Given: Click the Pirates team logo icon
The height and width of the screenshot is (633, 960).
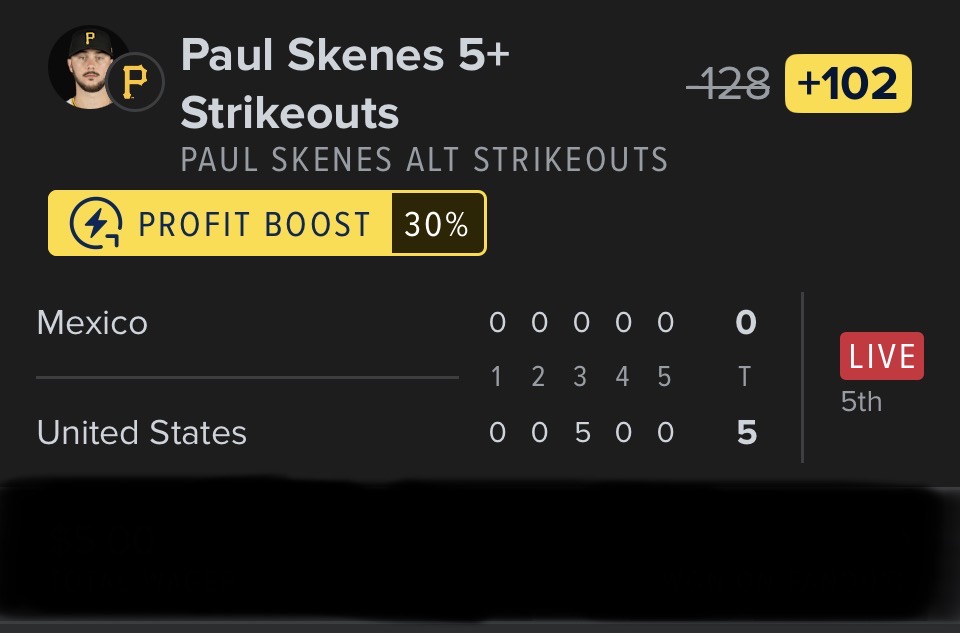Looking at the screenshot, I should 134,83.
